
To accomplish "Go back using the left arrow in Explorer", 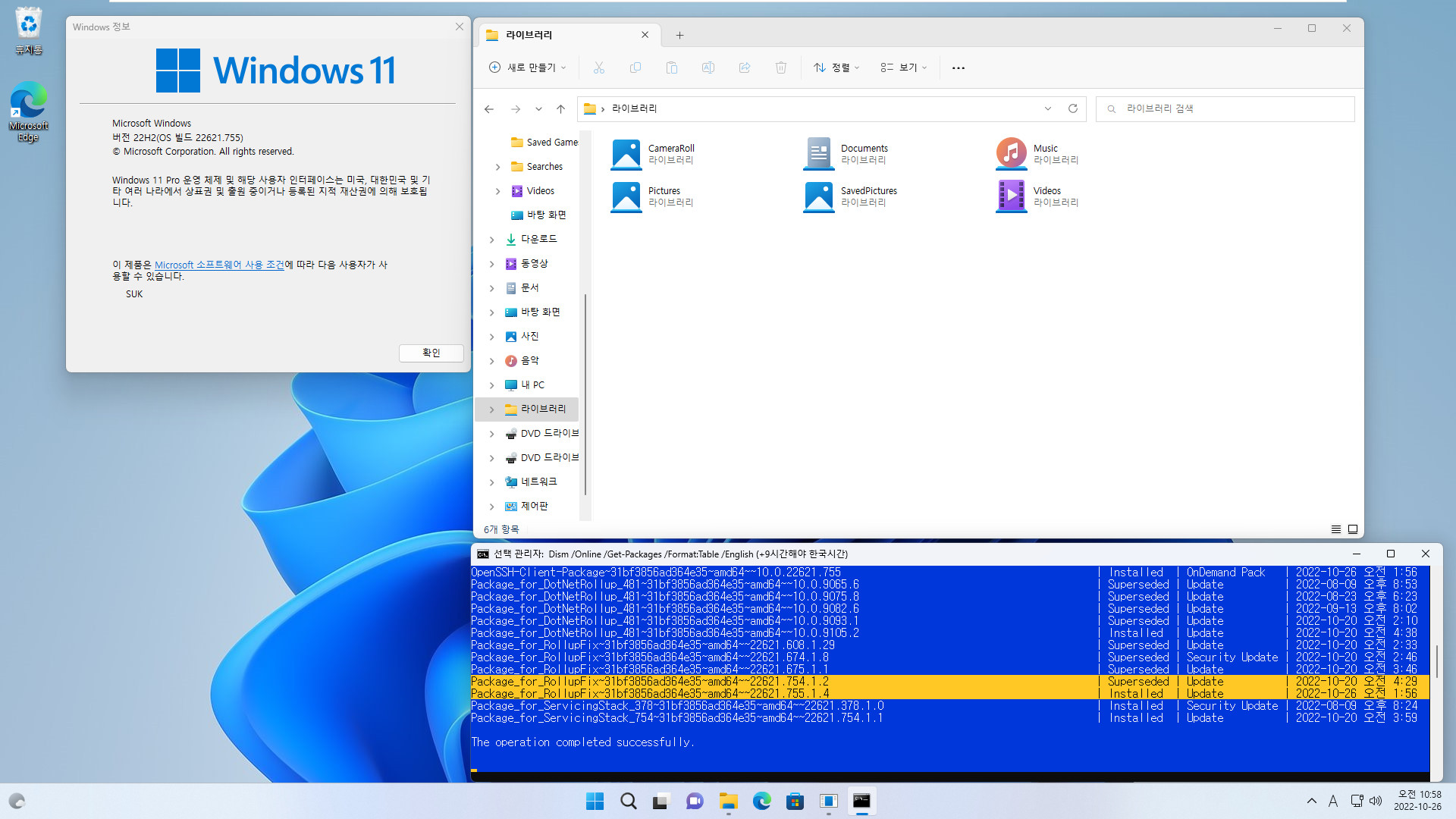I will tap(489, 109).
